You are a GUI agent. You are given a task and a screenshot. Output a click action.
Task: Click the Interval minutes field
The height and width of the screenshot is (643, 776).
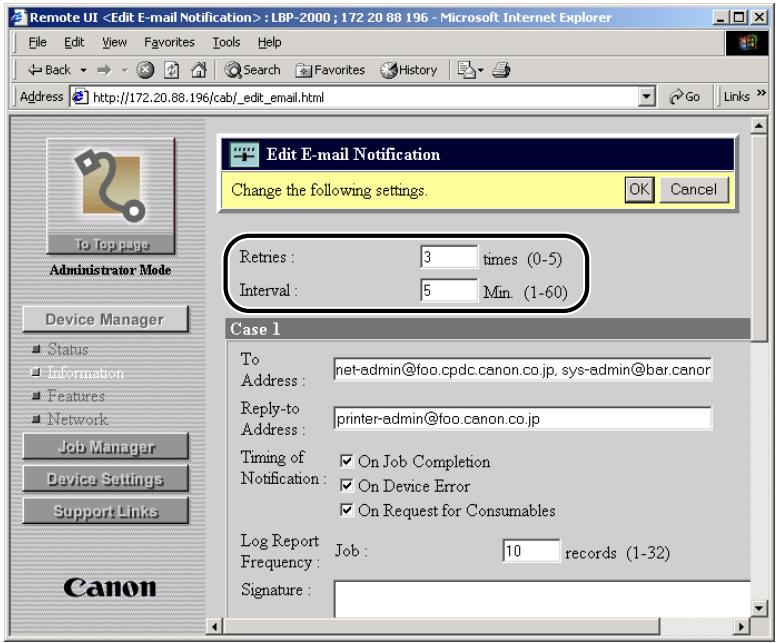tap(449, 290)
